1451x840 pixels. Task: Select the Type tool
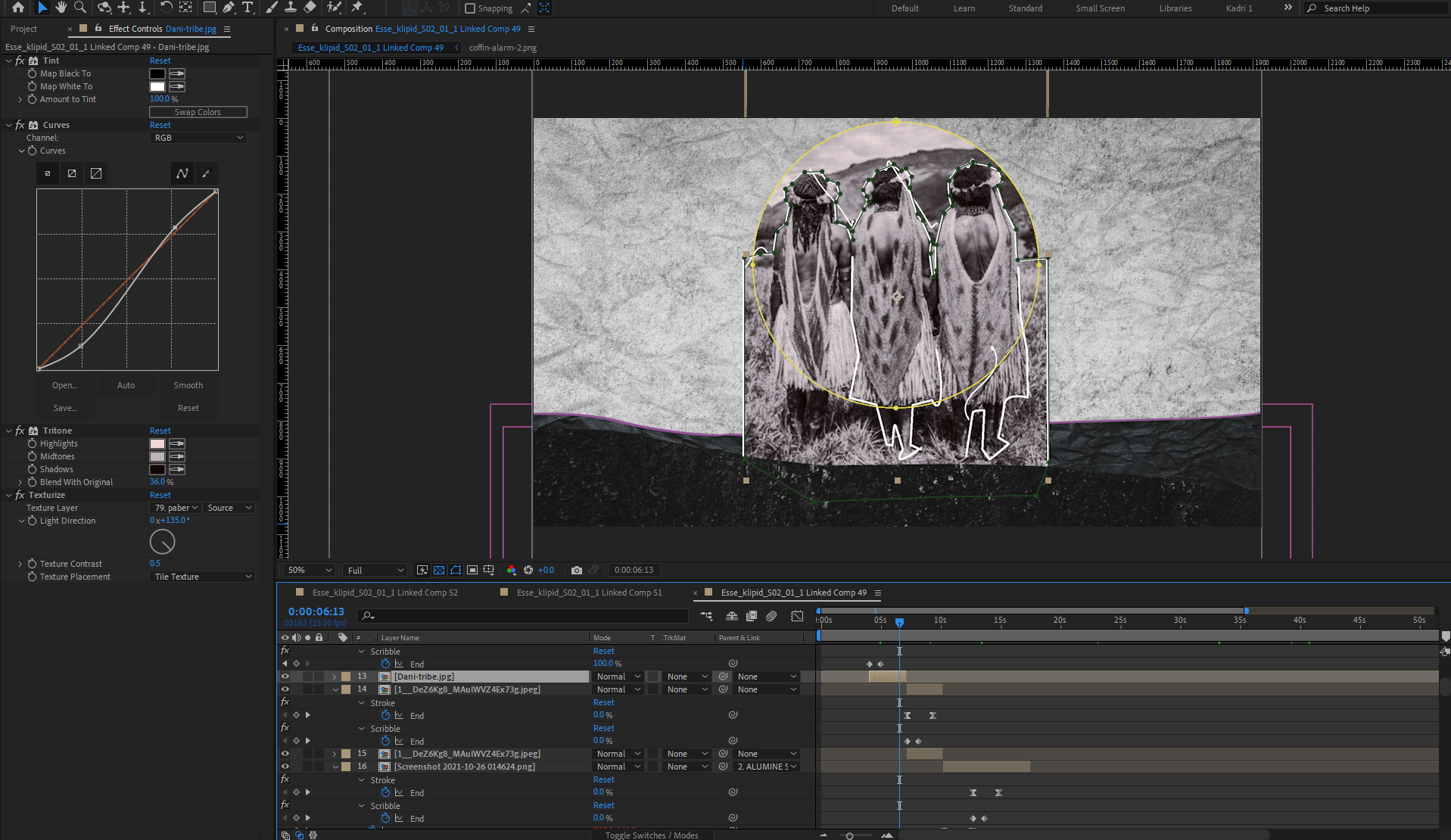(x=248, y=8)
